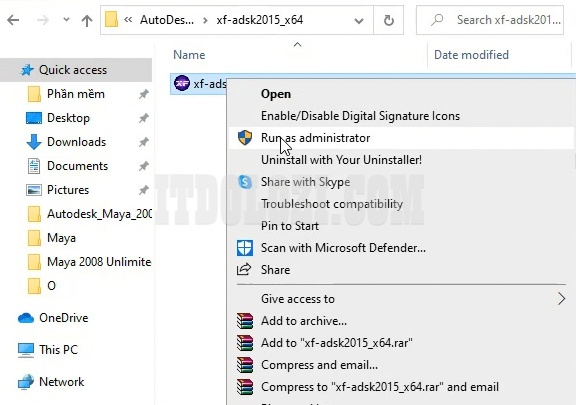Unpin Pictures using its pin icon
576x405 pixels.
click(144, 190)
